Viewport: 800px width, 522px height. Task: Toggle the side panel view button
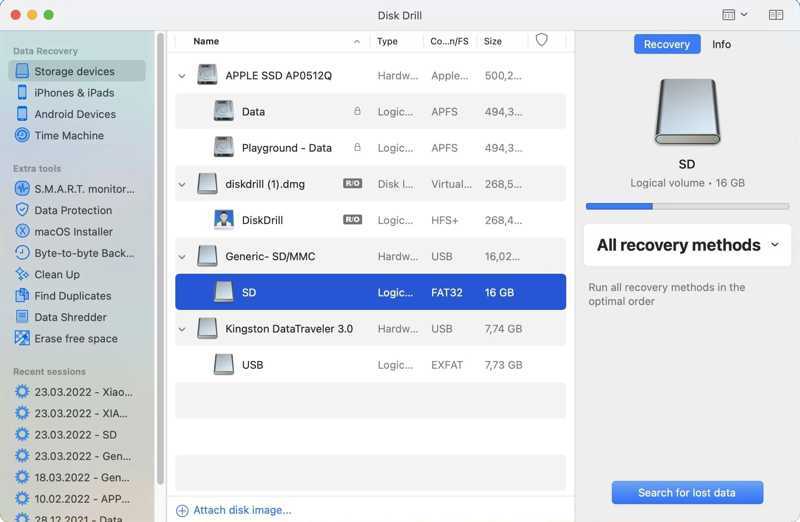(776, 15)
